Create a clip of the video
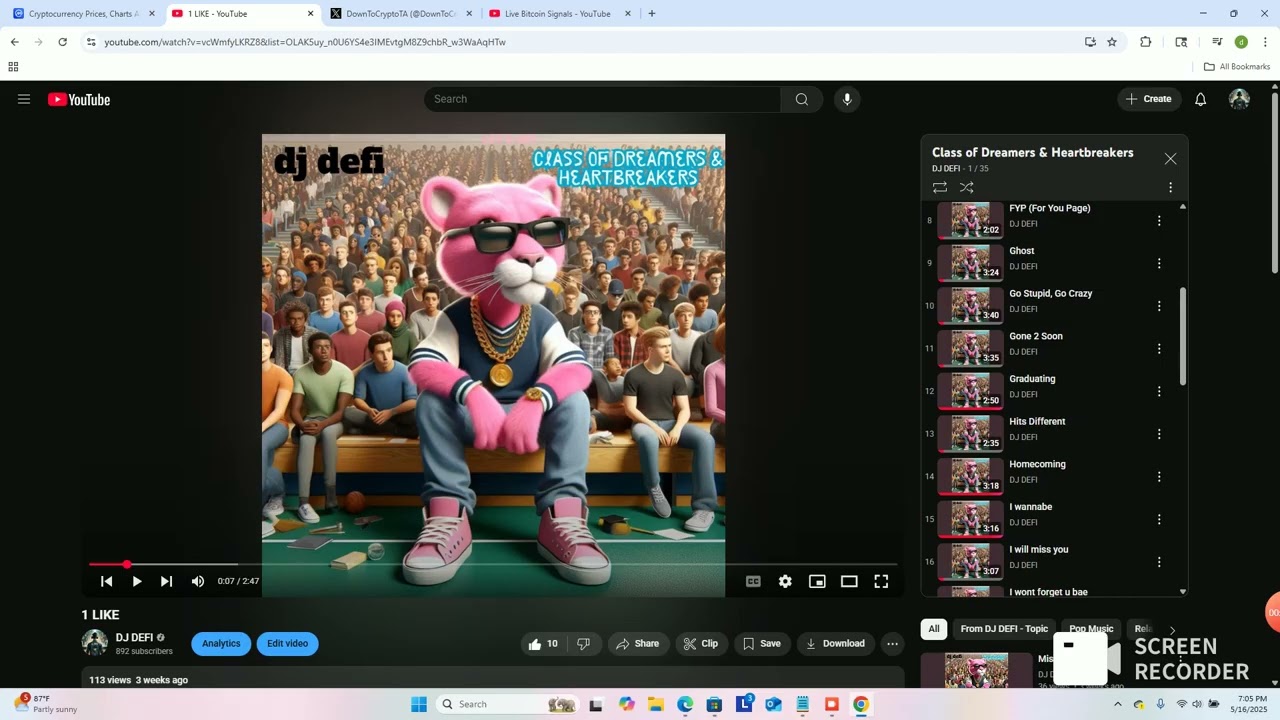This screenshot has height=720, width=1280. tap(700, 644)
